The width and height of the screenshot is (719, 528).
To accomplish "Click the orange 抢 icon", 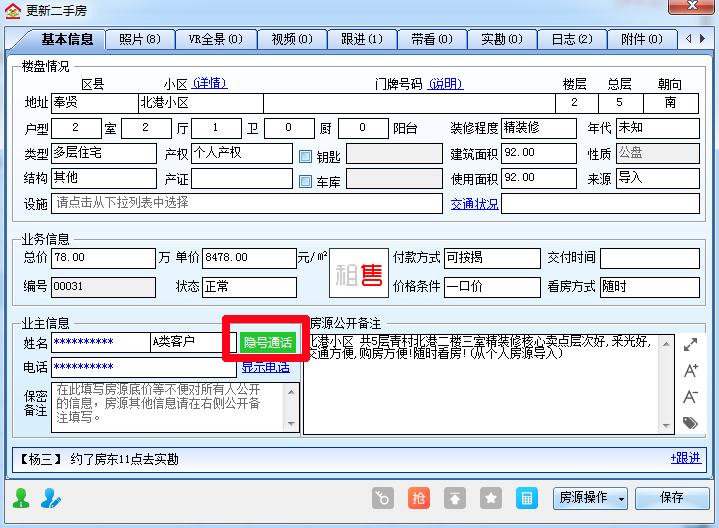I will 419,498.
